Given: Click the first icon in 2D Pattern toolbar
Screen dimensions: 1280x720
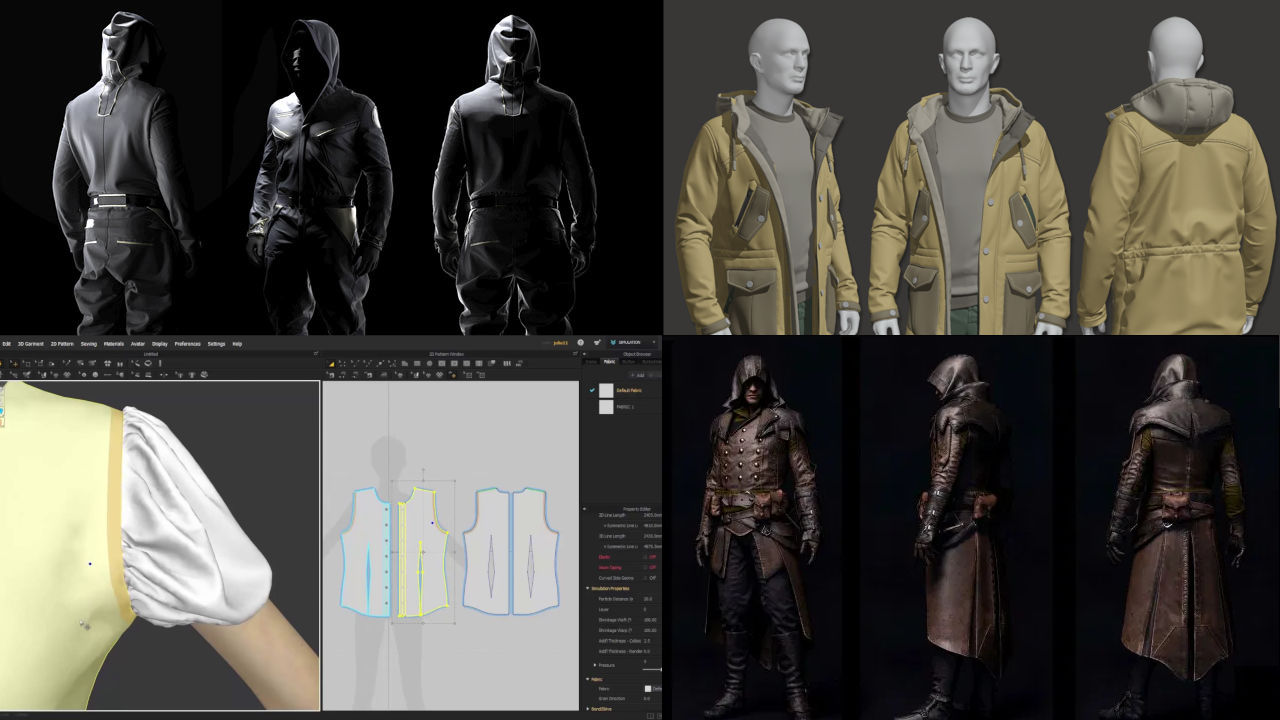Looking at the screenshot, I should [x=332, y=364].
